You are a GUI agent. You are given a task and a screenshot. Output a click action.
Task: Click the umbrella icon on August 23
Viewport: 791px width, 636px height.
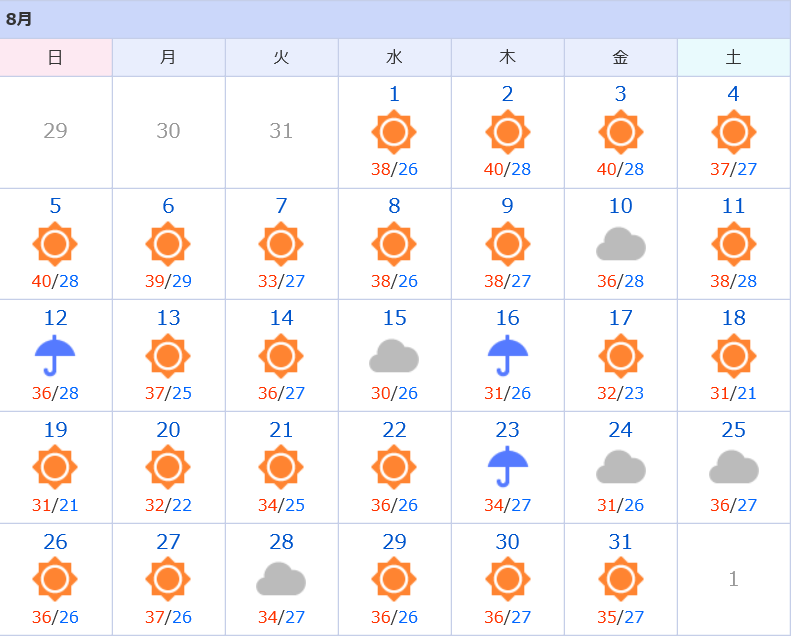(x=507, y=467)
